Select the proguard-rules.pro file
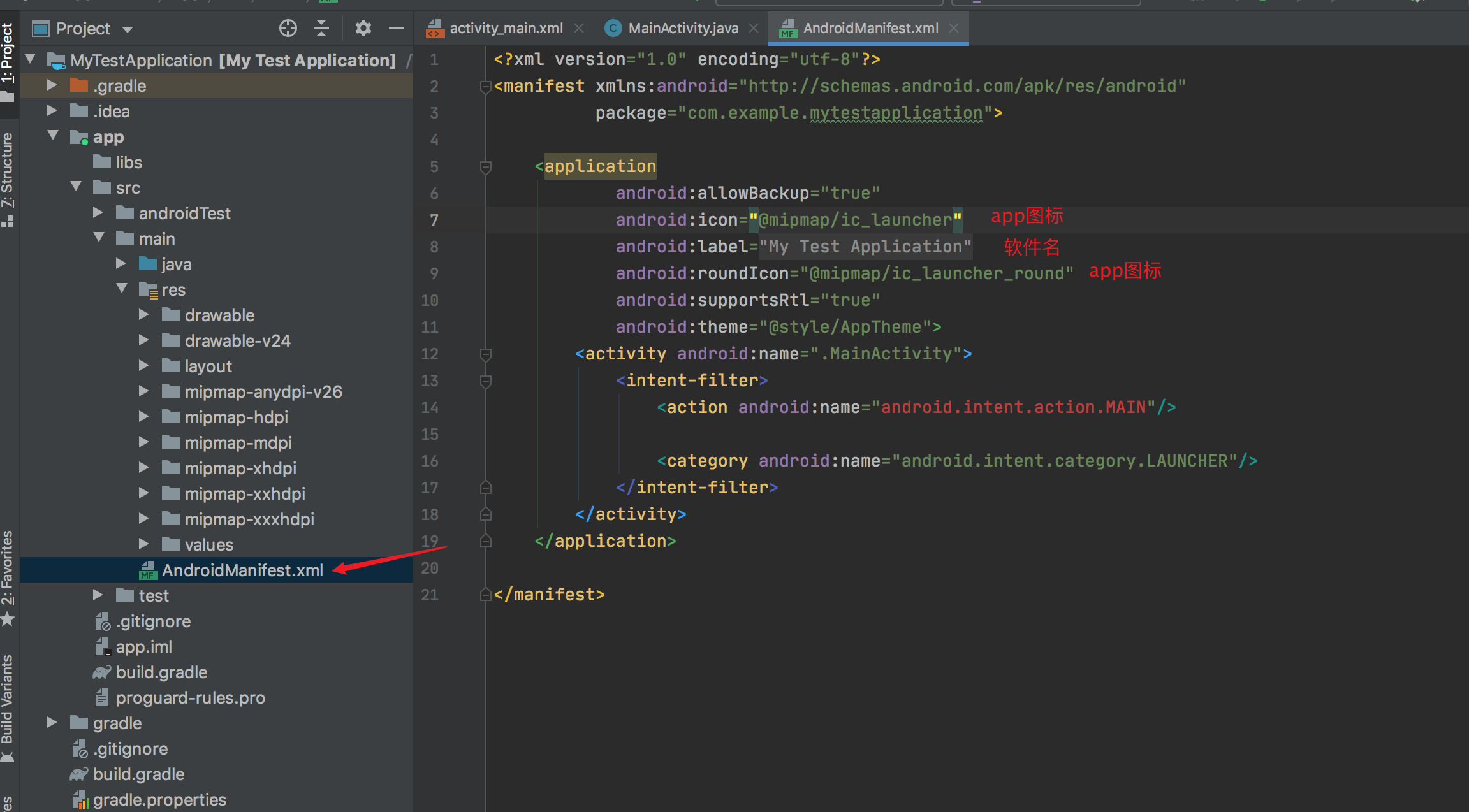The image size is (1469, 812). click(180, 697)
